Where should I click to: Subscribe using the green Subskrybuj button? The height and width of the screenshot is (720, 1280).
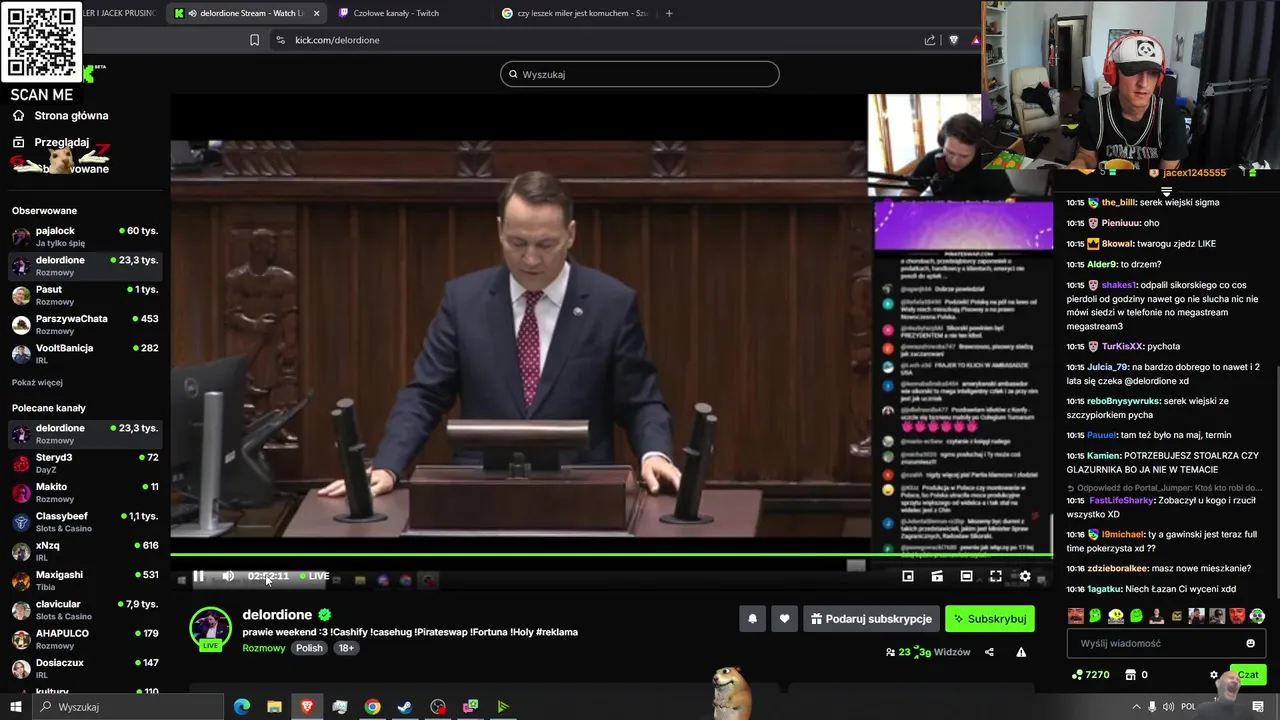990,619
